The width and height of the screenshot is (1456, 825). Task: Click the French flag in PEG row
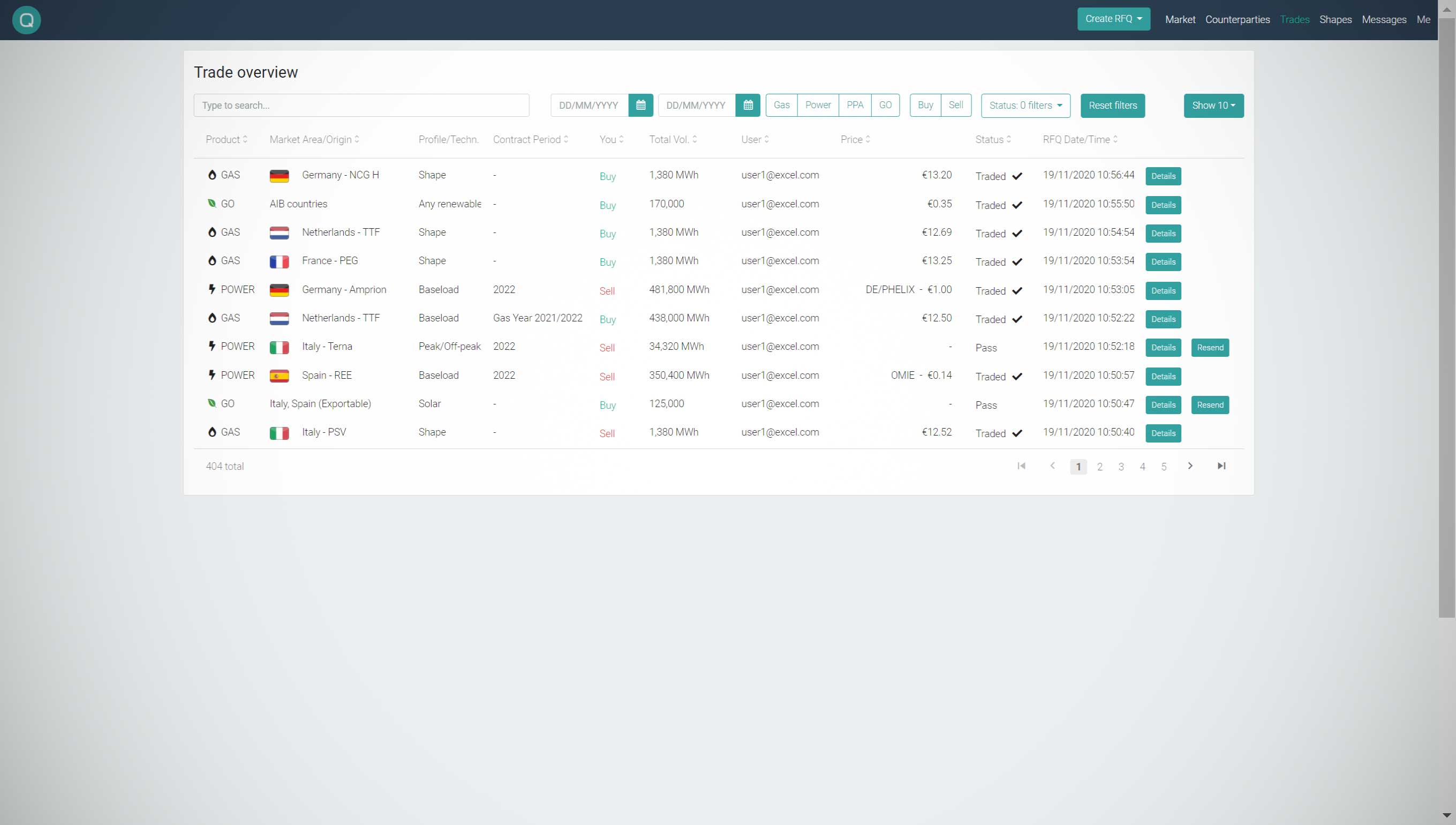point(279,261)
